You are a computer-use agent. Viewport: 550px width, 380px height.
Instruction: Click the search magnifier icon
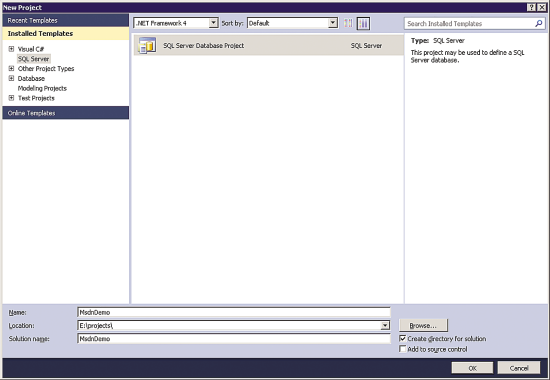click(538, 24)
